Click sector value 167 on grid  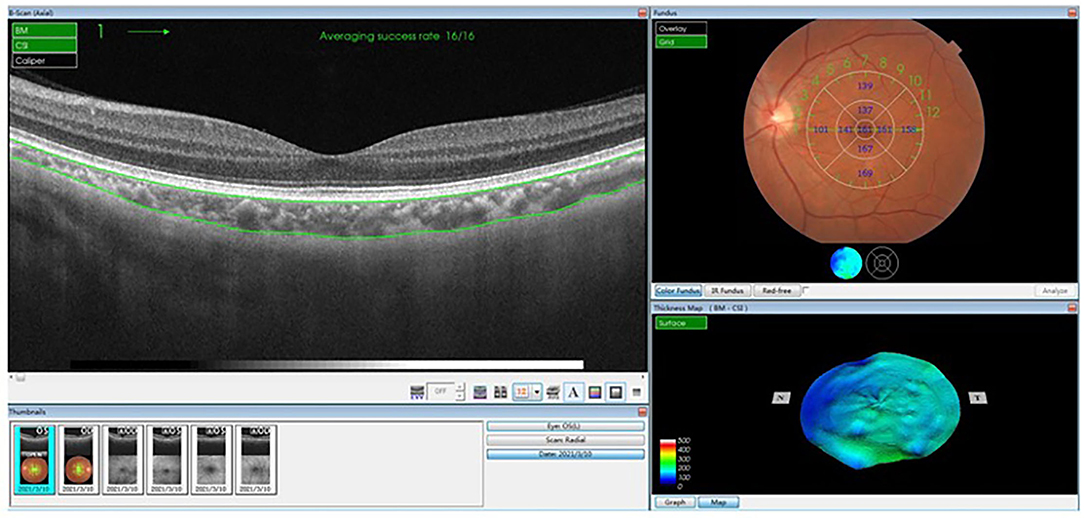864,149
